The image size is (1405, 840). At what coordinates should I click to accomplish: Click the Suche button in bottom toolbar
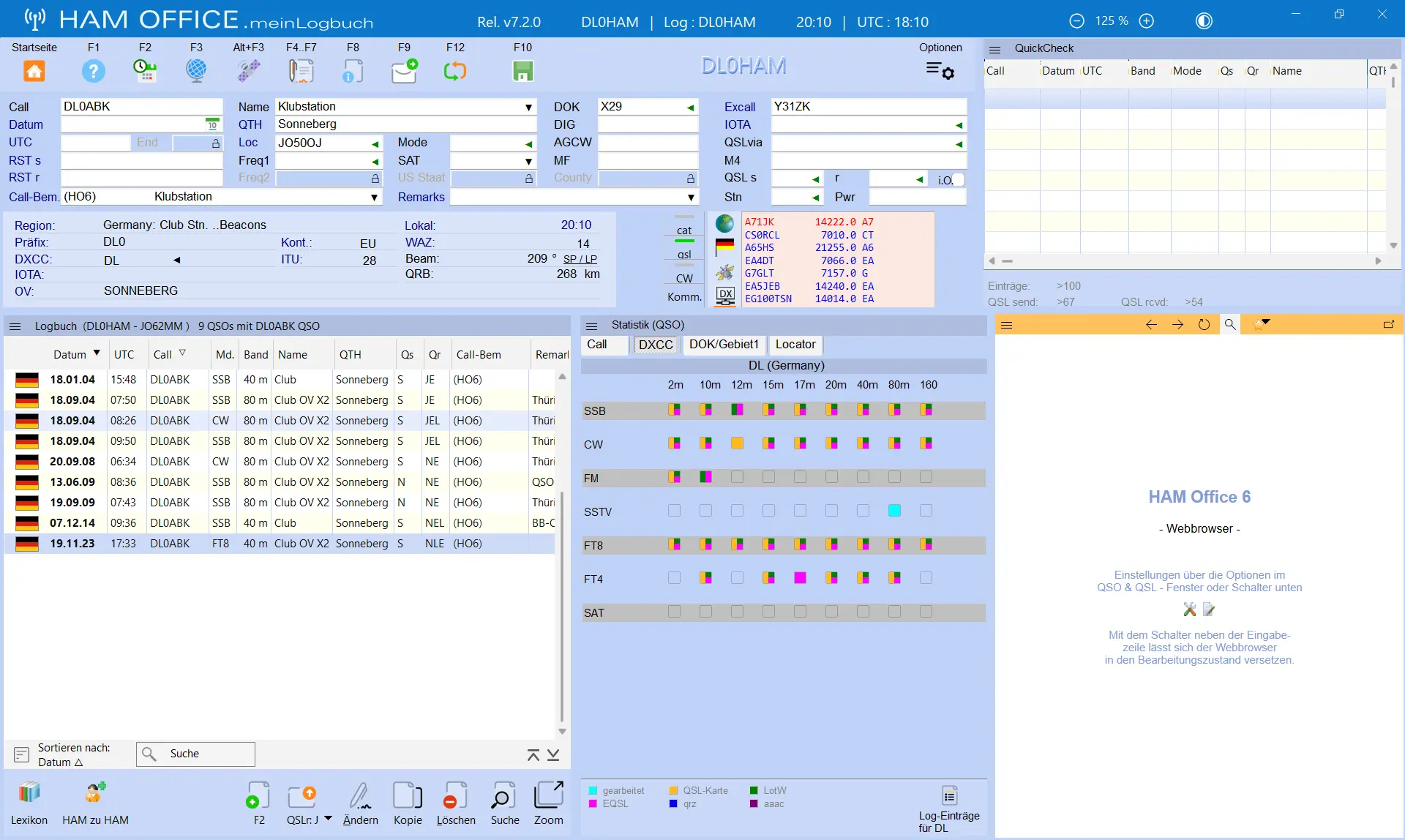(505, 803)
